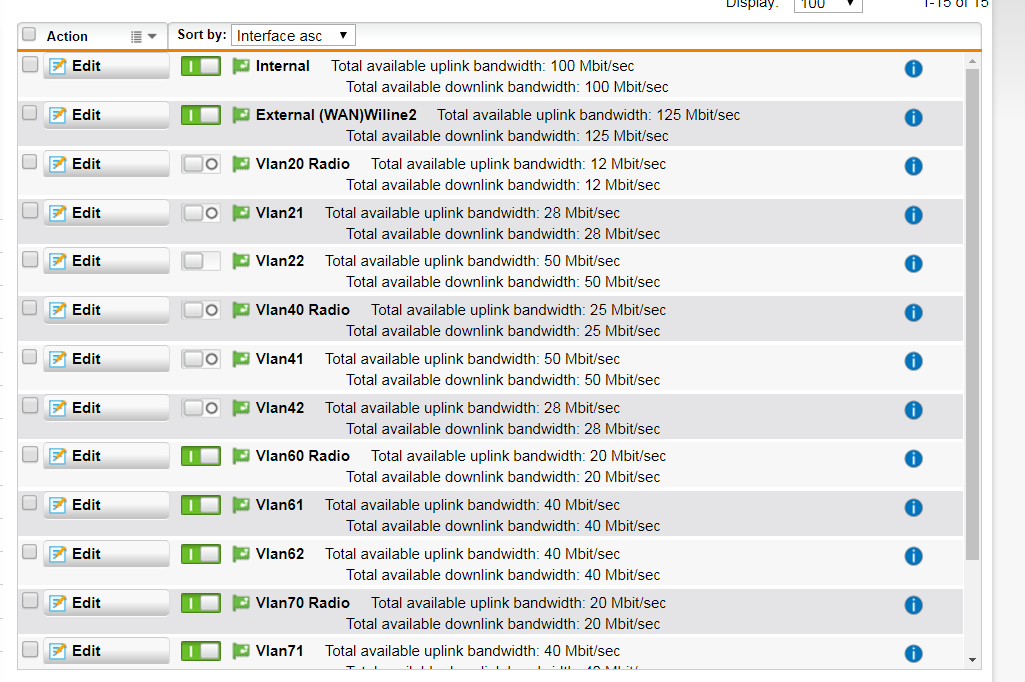Edit the Vlan42 interface

pos(107,407)
